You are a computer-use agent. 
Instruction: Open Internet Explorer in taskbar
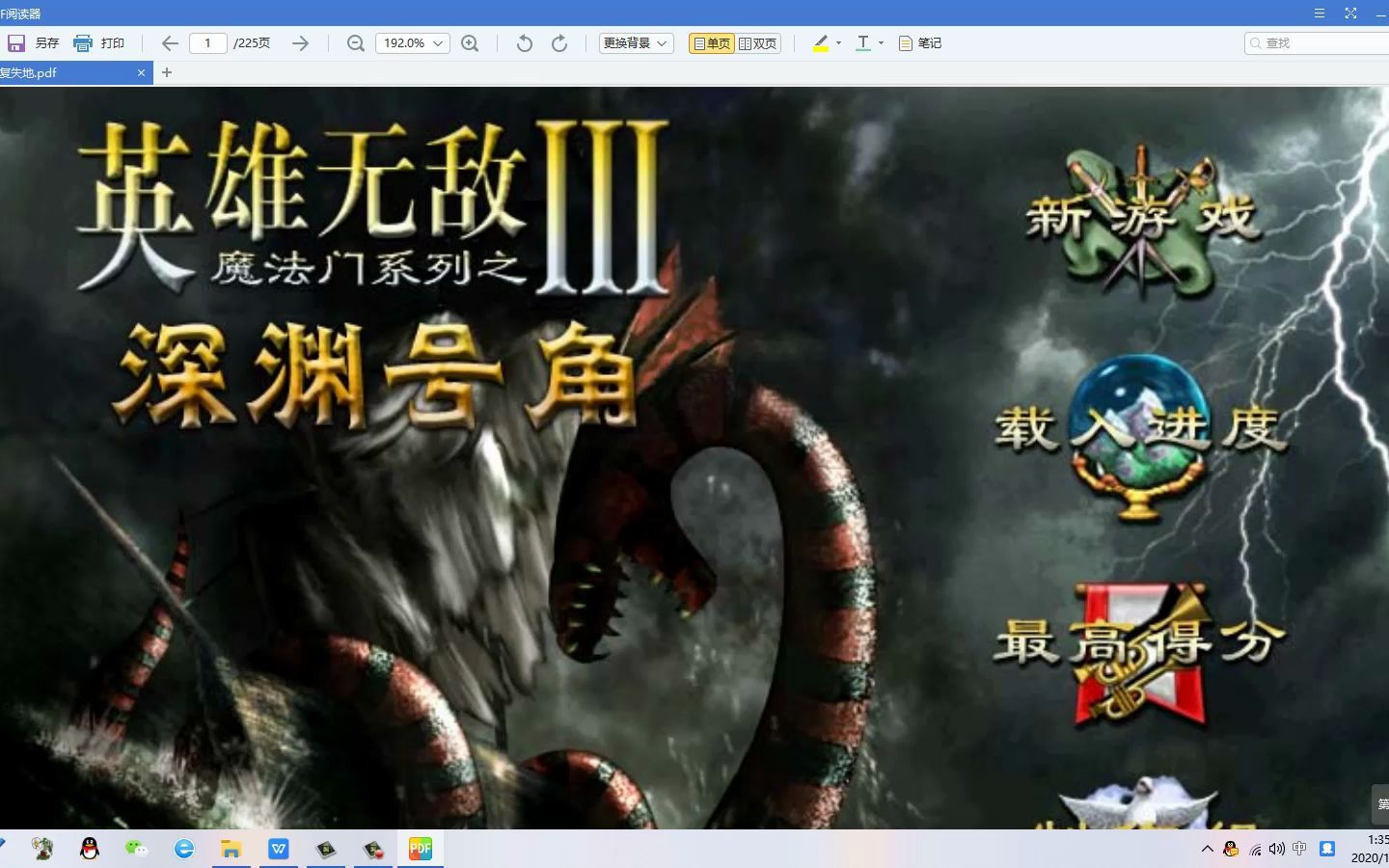point(184,849)
